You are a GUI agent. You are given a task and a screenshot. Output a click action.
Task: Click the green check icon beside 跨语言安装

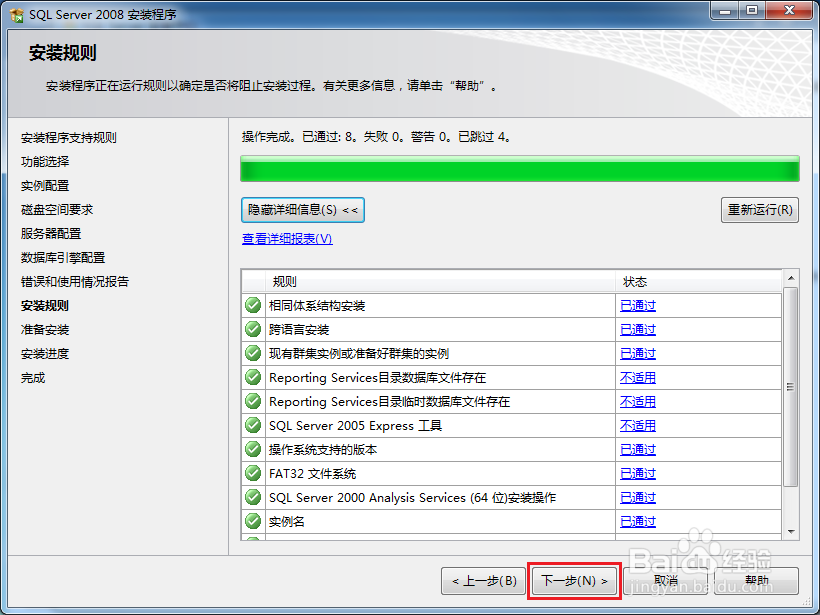coord(252,329)
